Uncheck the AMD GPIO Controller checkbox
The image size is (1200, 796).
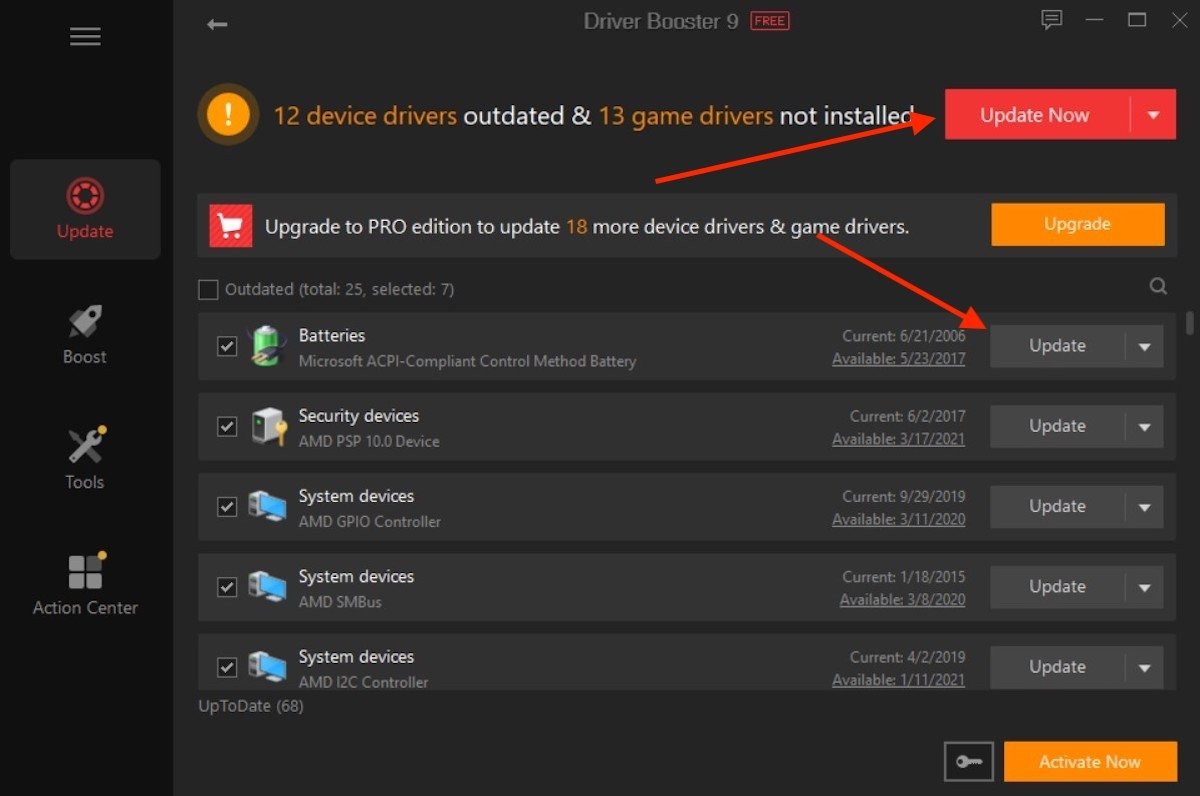click(227, 506)
